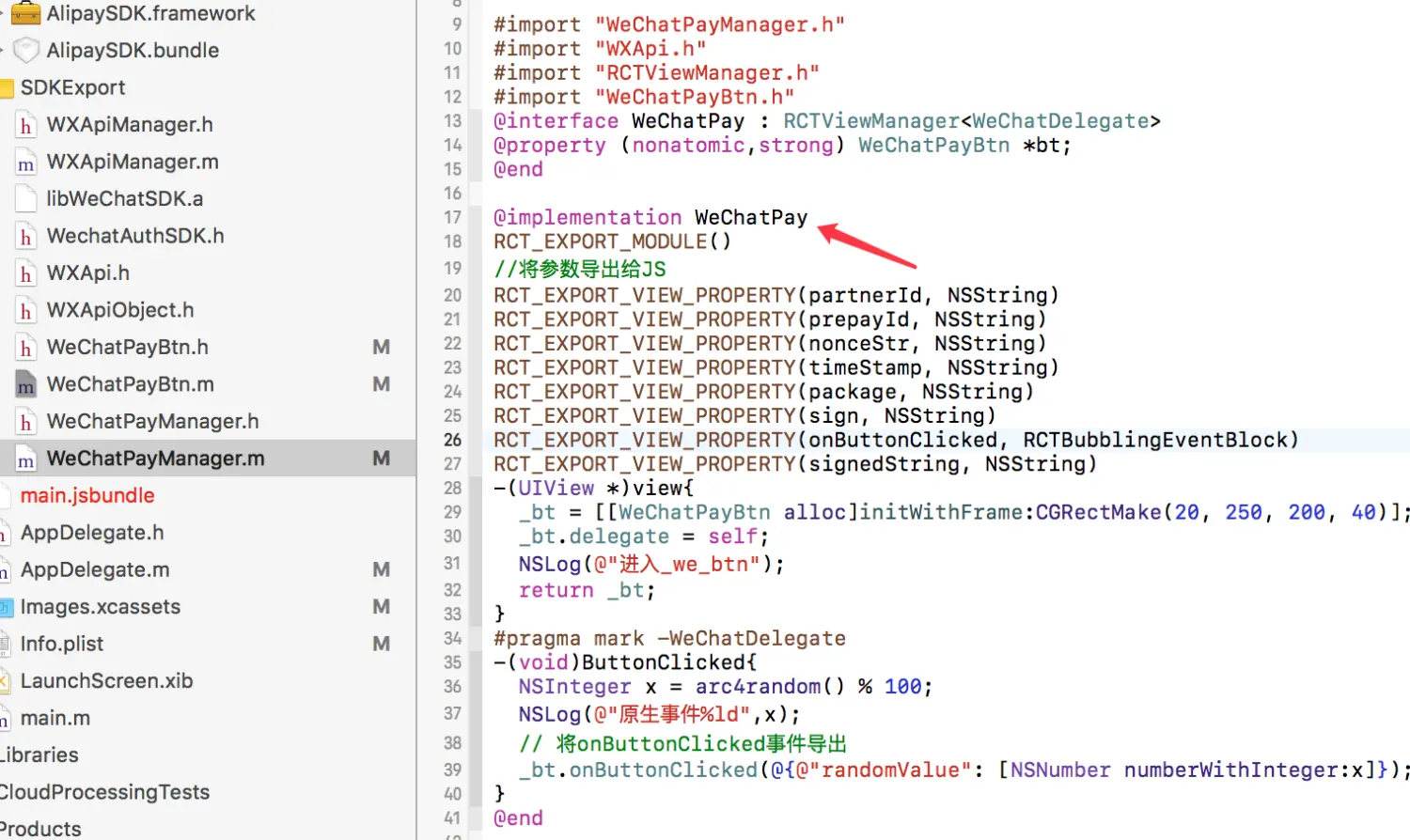Viewport: 1410px width, 840px height.
Task: Open WeChatPayBtn.m file
Action: [x=131, y=384]
